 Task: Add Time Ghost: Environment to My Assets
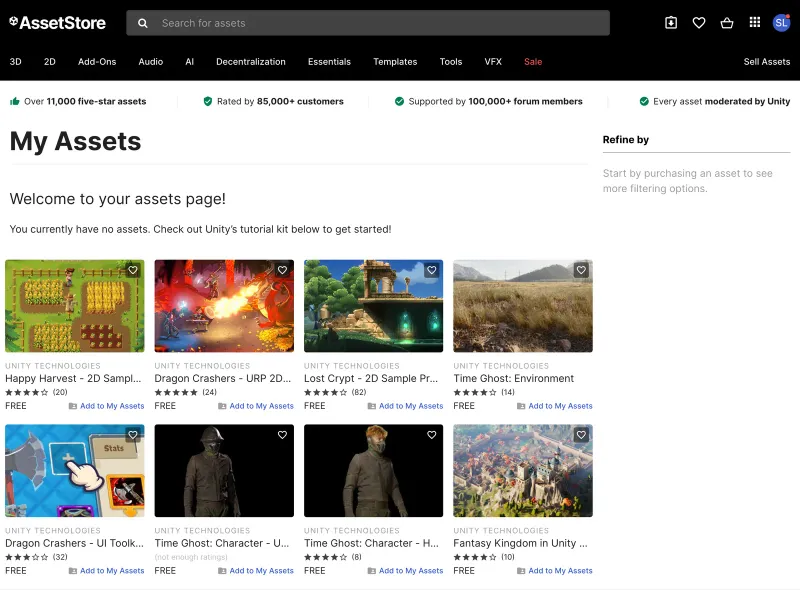pyautogui.click(x=555, y=406)
